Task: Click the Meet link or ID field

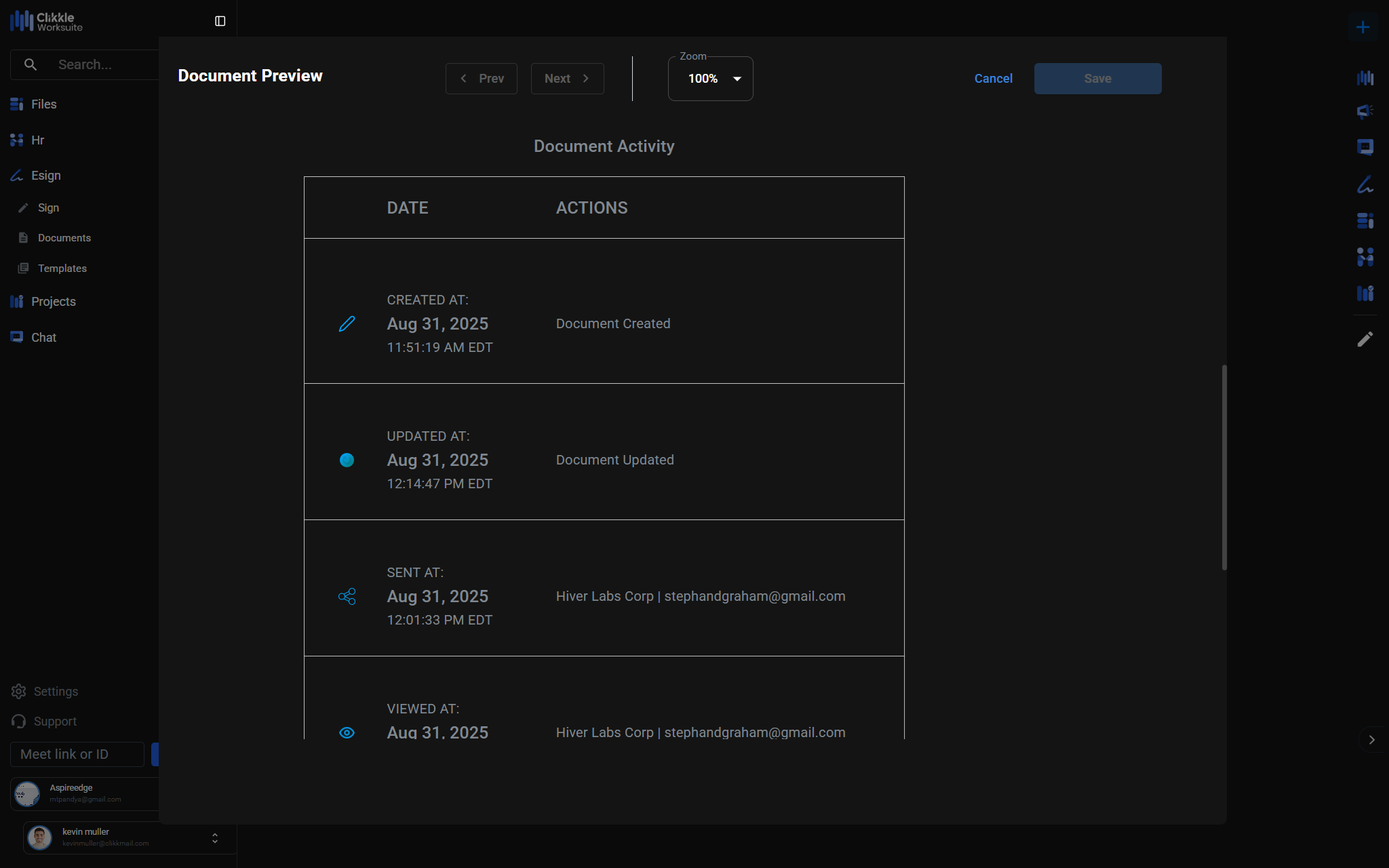Action: click(77, 754)
